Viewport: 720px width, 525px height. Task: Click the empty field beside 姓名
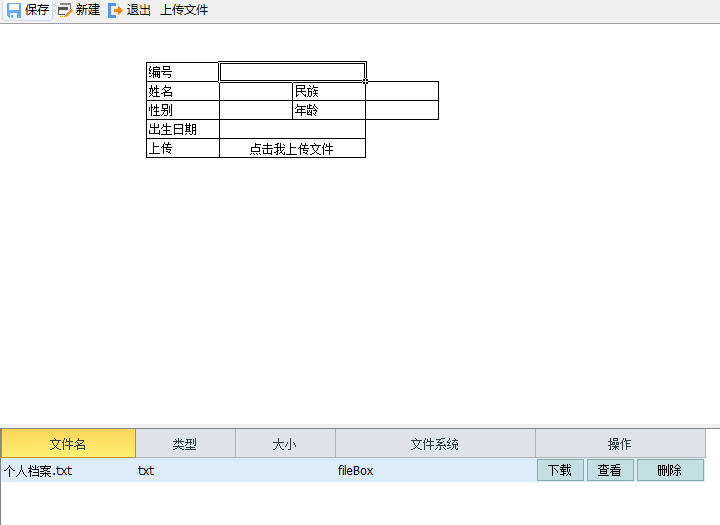point(256,91)
